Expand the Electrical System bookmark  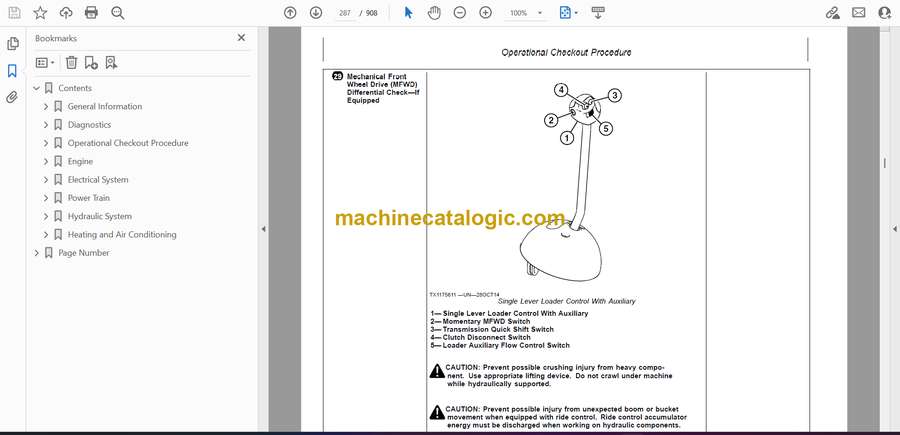(46, 180)
